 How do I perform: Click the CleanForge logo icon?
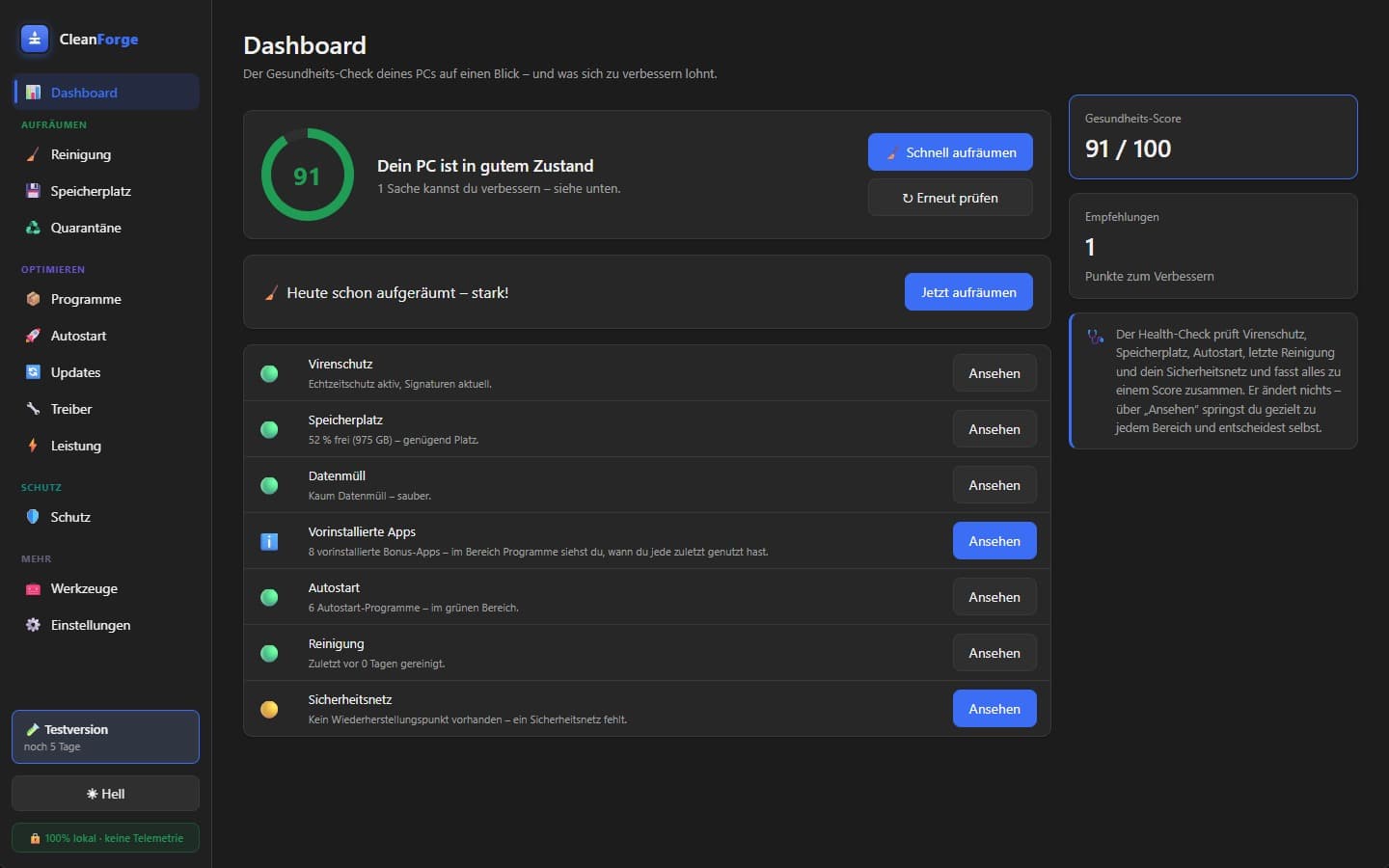point(35,39)
